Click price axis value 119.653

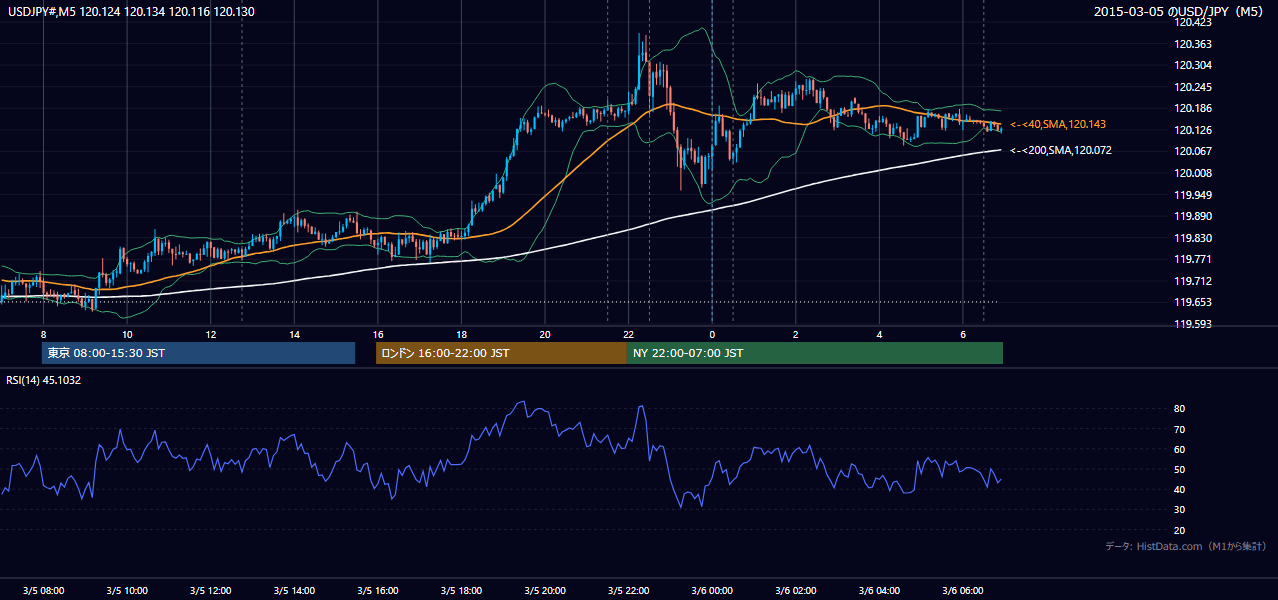pyautogui.click(x=1195, y=302)
